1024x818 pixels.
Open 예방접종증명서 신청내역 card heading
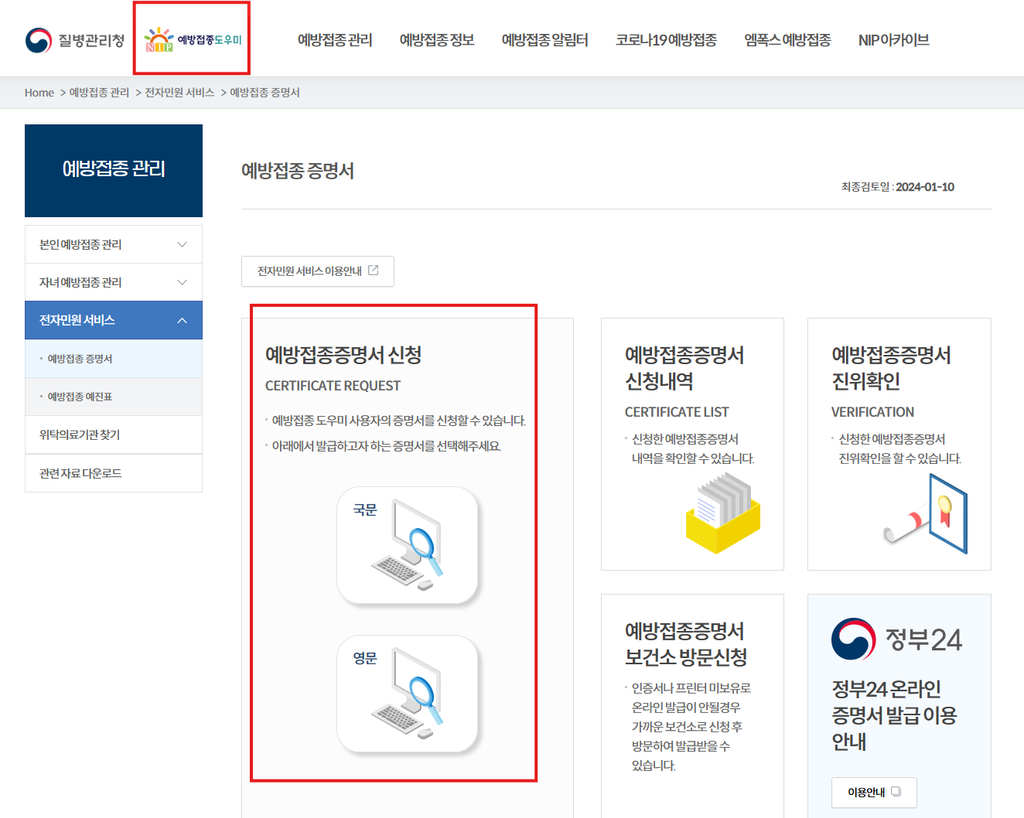[x=684, y=368]
